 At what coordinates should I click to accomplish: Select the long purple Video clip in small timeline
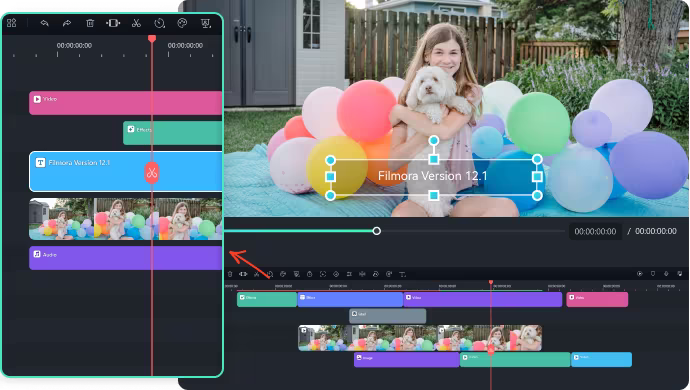[x=483, y=299]
